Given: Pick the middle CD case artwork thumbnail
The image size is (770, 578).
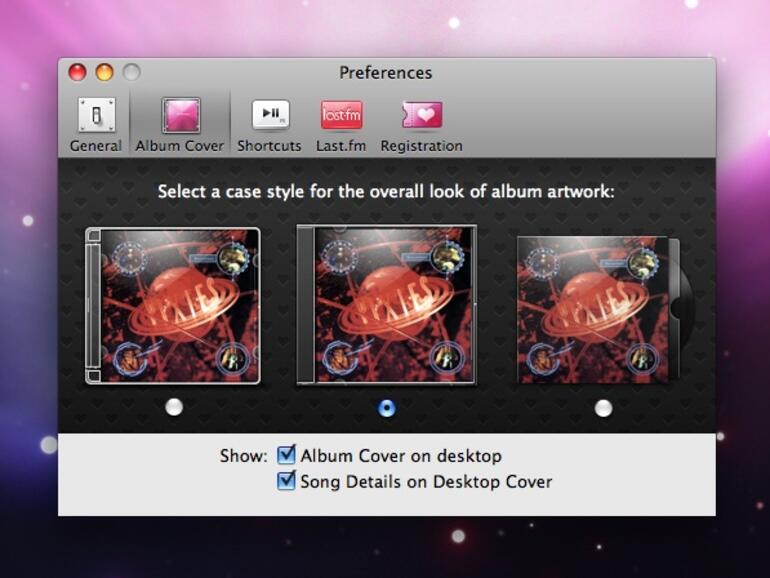Looking at the screenshot, I should [386, 304].
